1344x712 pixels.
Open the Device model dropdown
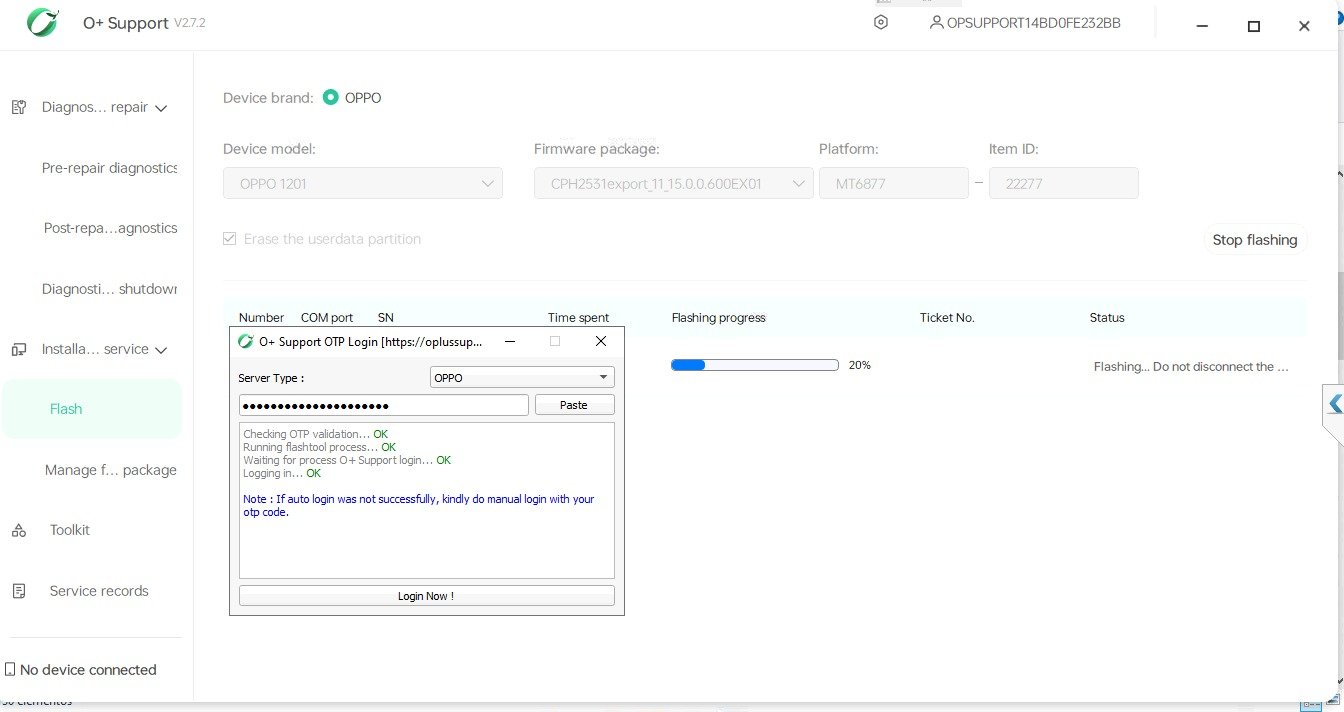(x=362, y=184)
